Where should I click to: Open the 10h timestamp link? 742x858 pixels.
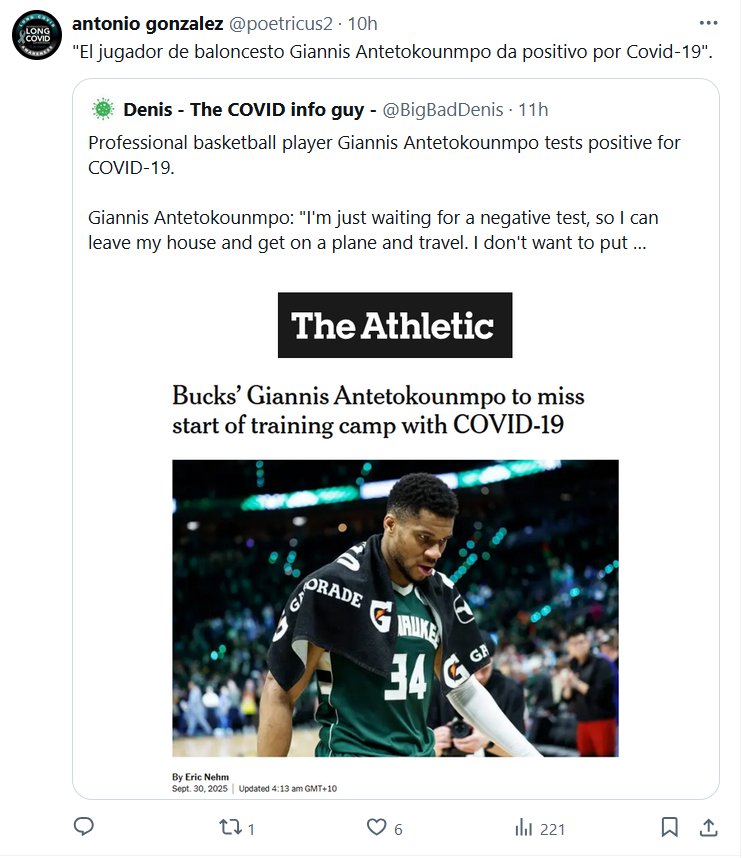tap(362, 23)
